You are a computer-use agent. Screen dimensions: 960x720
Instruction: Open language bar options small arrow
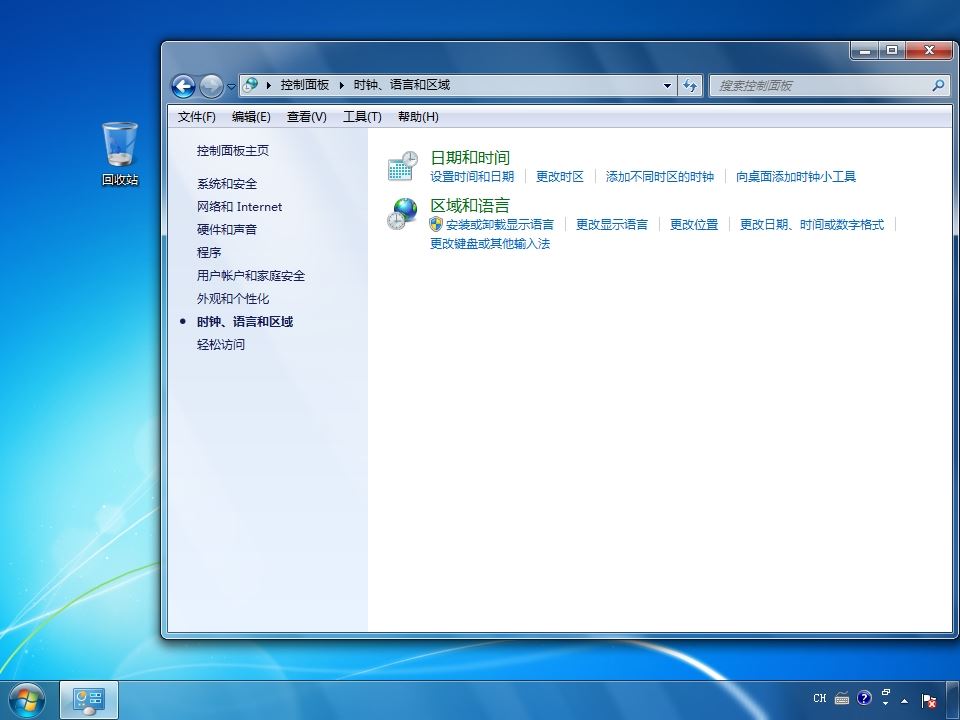[x=885, y=703]
